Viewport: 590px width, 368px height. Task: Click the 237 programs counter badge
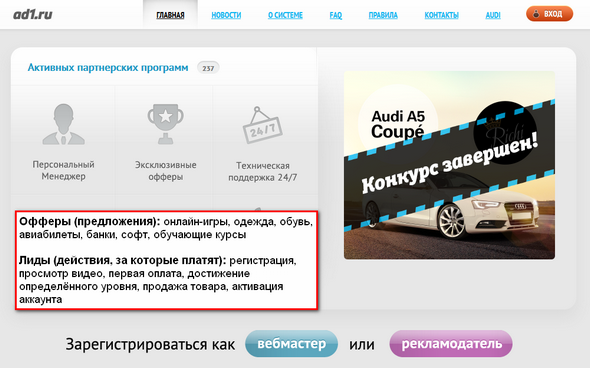coord(208,68)
